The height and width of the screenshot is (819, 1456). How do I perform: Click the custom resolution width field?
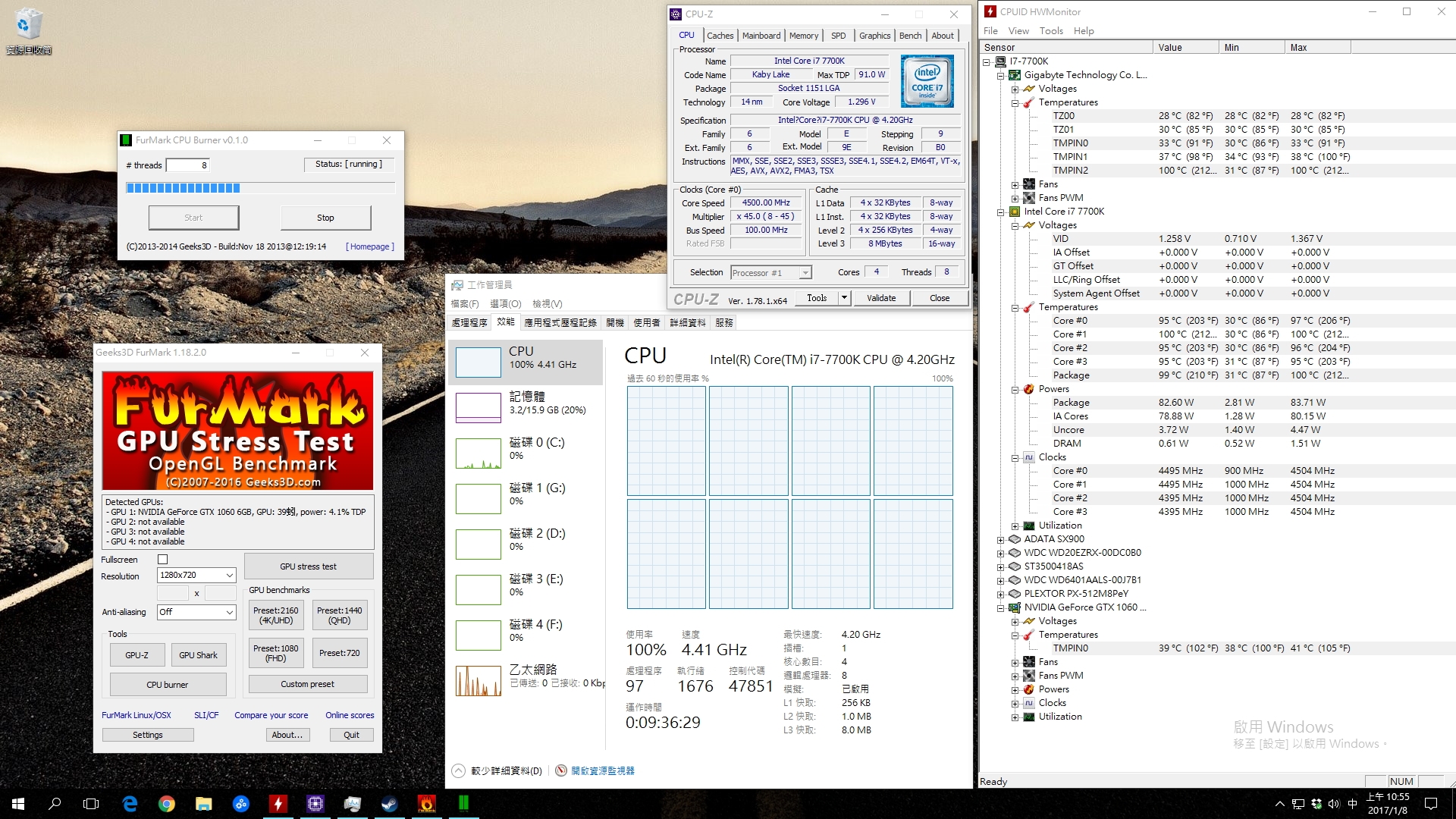[x=172, y=593]
